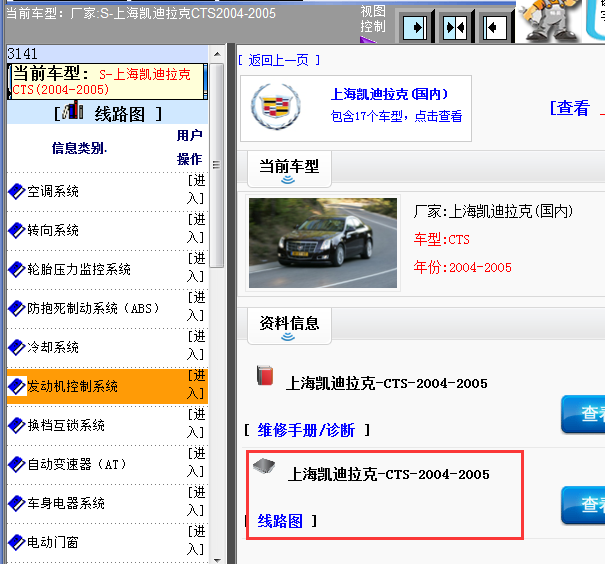Click [进入] for 换档互锁系统
The height and width of the screenshot is (564, 605).
click(196, 423)
